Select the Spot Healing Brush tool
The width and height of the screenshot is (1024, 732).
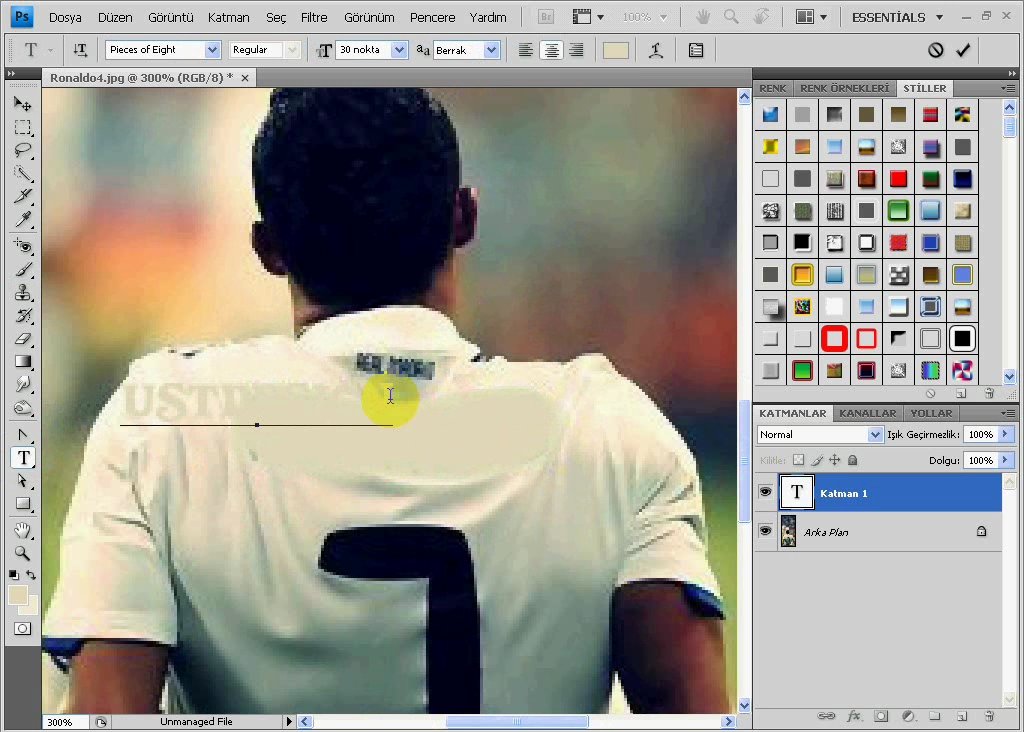(x=23, y=246)
